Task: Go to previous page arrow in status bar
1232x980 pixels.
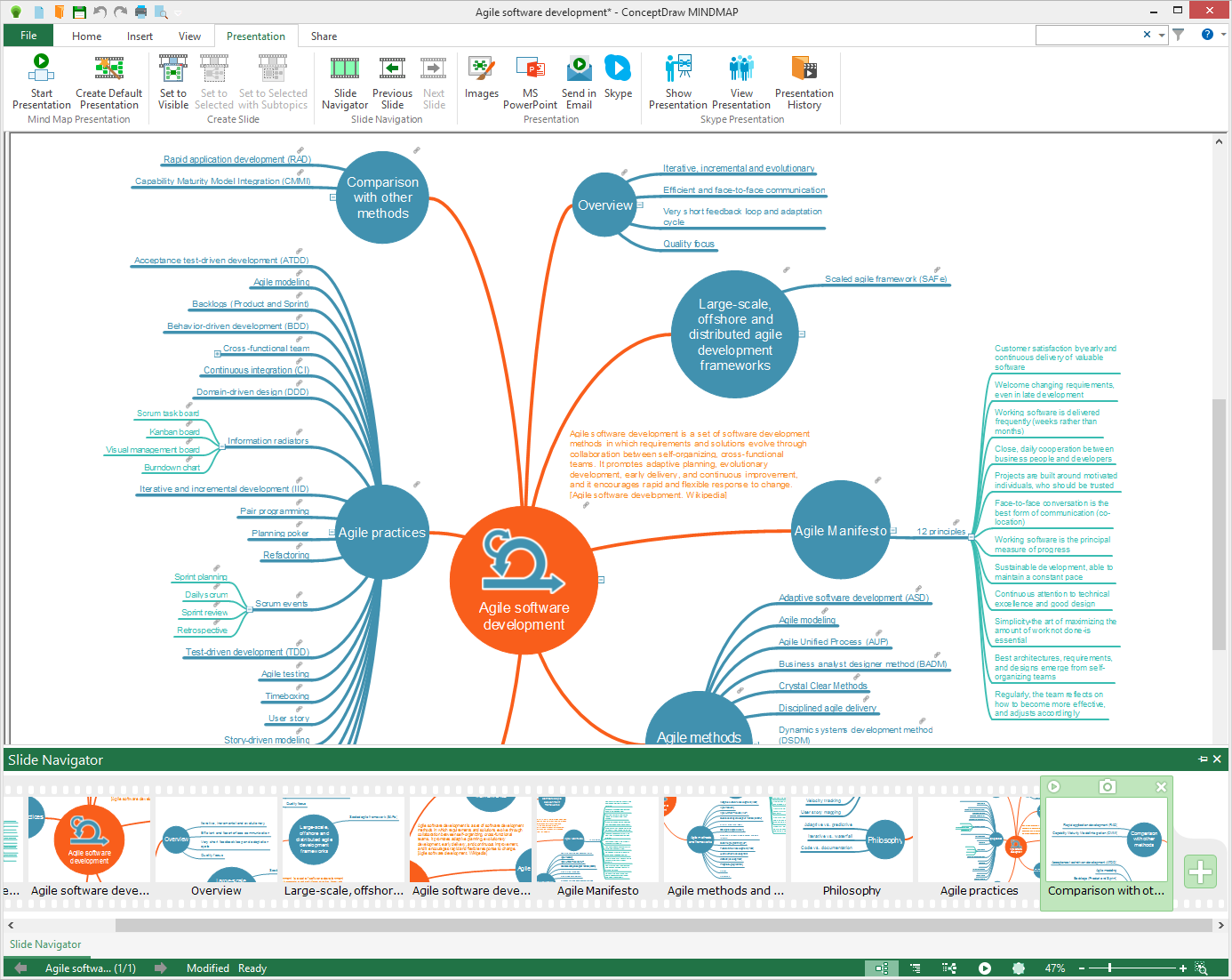Action: click(20, 968)
